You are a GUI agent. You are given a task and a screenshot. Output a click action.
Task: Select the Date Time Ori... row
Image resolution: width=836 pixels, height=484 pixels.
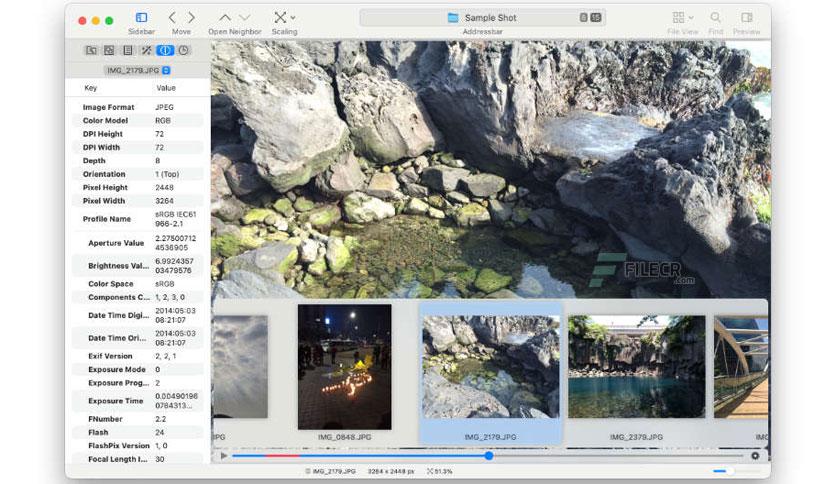(x=138, y=337)
